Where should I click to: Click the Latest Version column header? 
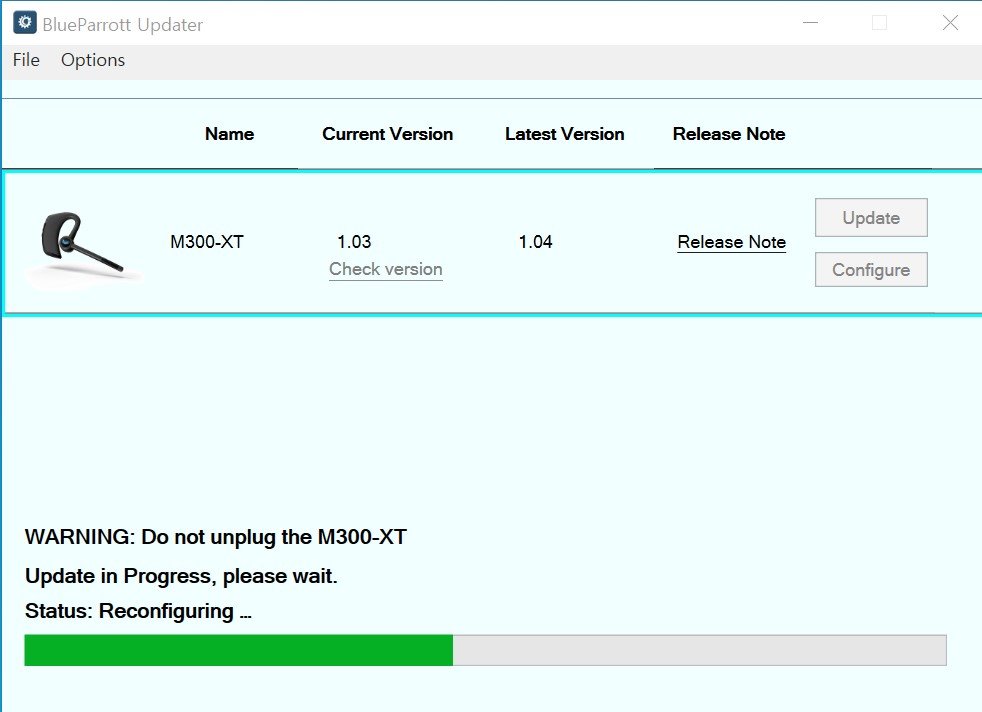[x=564, y=134]
